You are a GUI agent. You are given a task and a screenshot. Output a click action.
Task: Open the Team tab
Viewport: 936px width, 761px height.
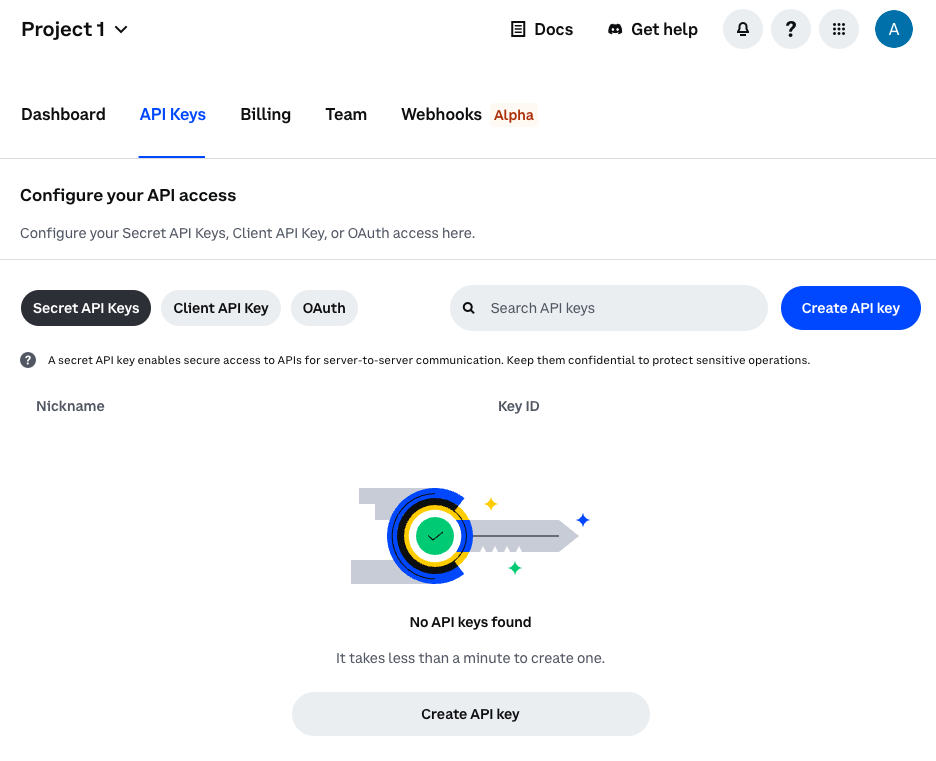coord(346,114)
